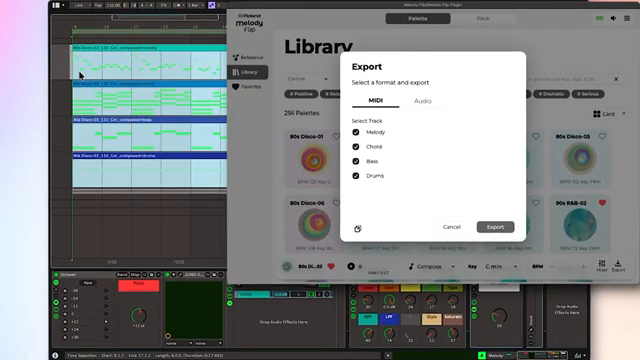Image resolution: width=640 pixels, height=360 pixels.
Task: Toggle the Melody track checkbox
Action: pyautogui.click(x=356, y=132)
